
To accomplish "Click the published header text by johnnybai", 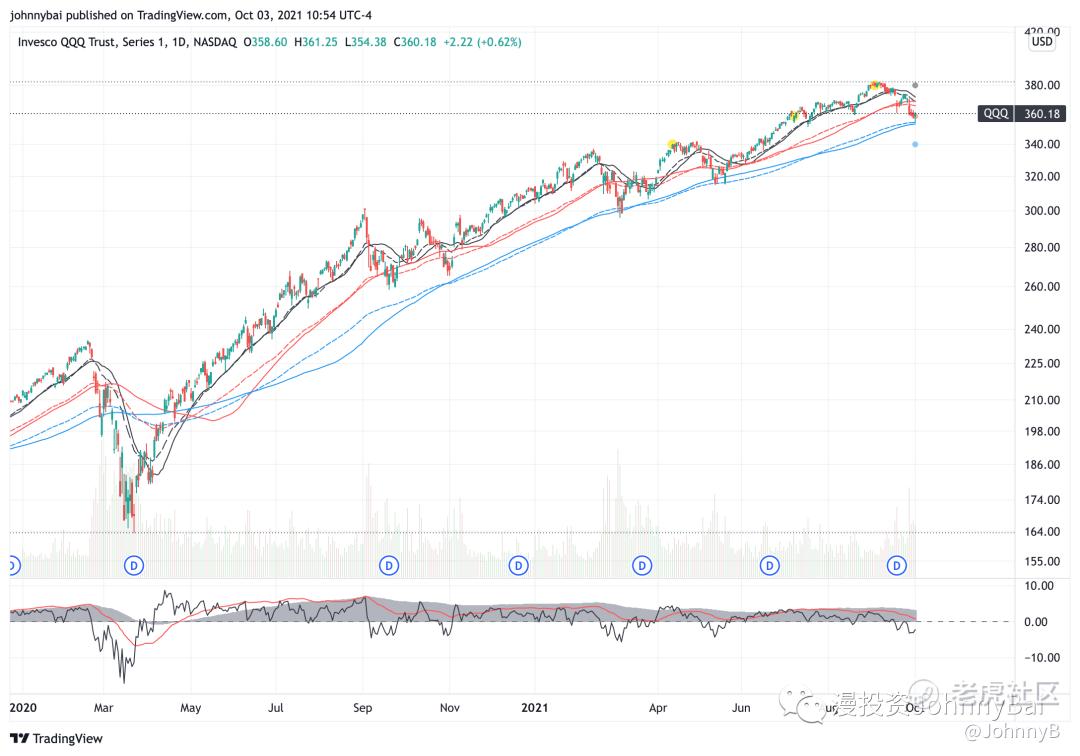I will pos(191,15).
